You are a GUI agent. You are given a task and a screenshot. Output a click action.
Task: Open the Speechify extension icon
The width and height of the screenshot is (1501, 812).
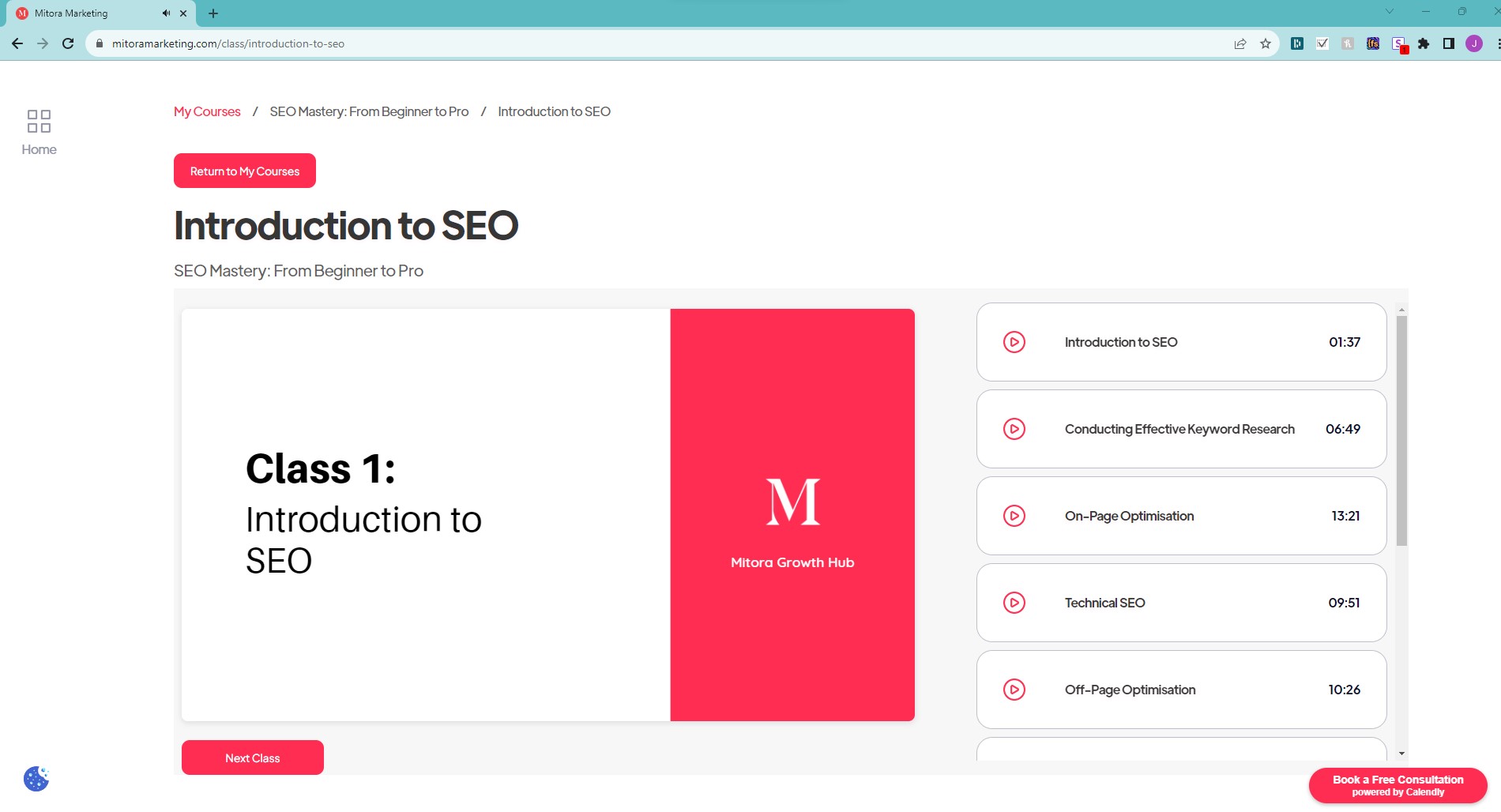coord(1398,43)
